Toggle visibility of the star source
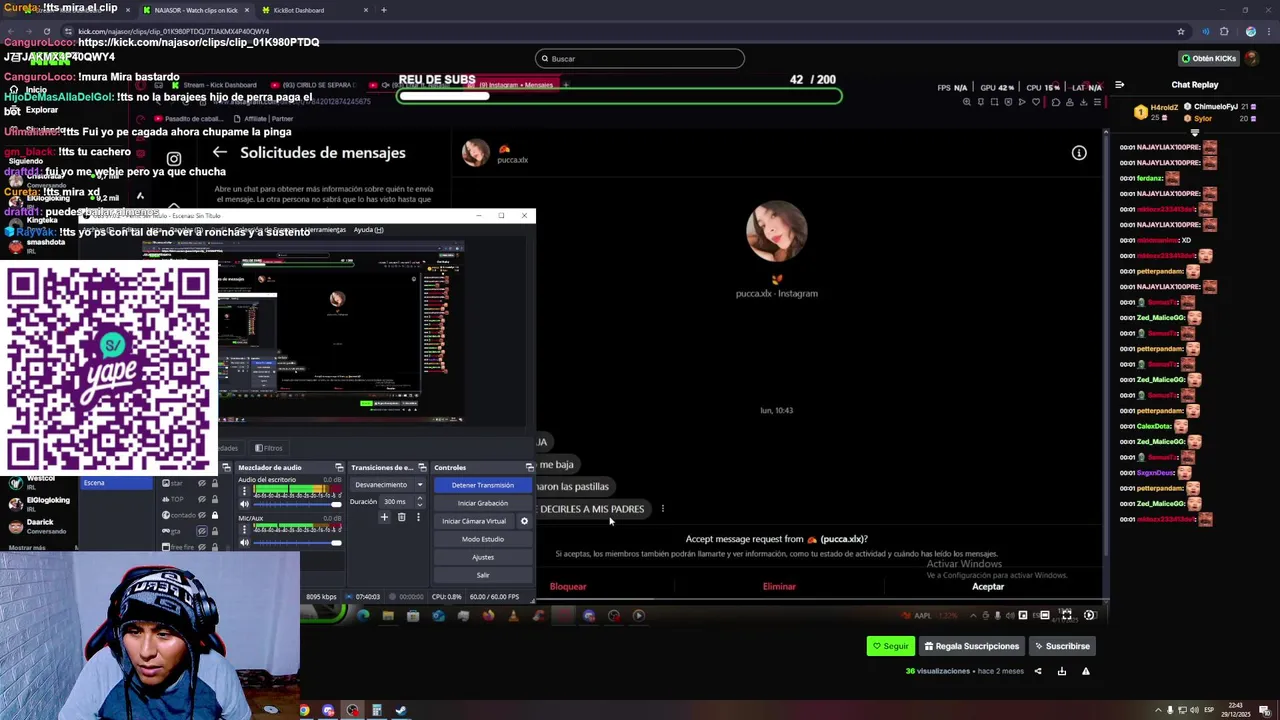Screen dimensions: 1280x720 point(201,483)
